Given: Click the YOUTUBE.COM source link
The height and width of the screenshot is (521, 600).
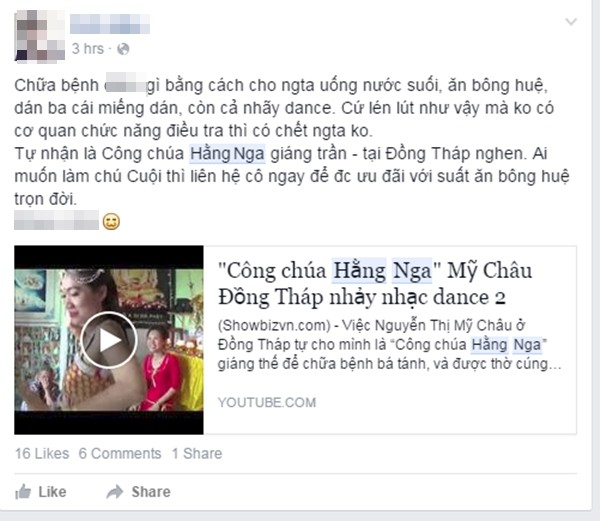Looking at the screenshot, I should click(267, 402).
